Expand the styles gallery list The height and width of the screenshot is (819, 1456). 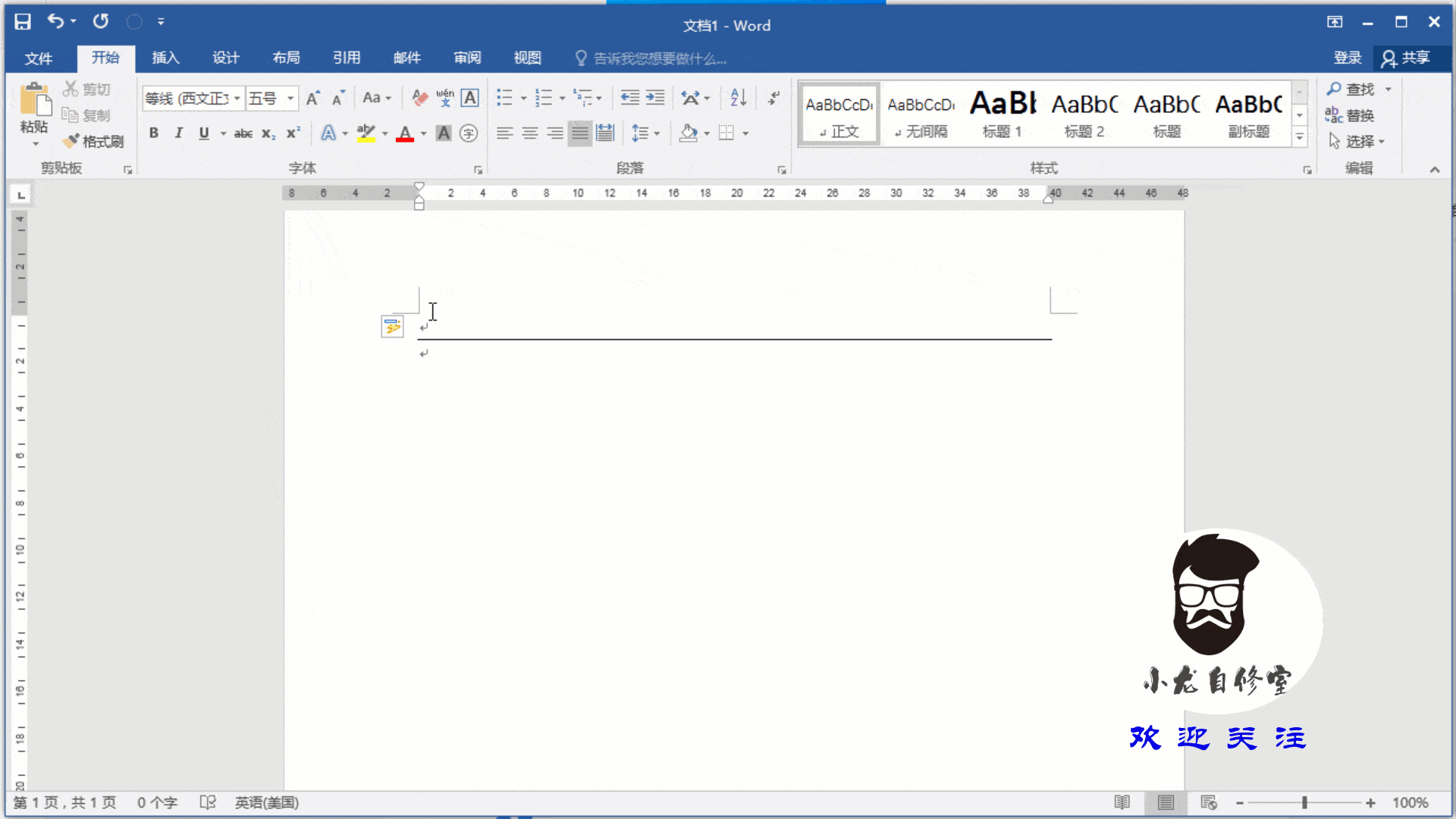pyautogui.click(x=1300, y=138)
